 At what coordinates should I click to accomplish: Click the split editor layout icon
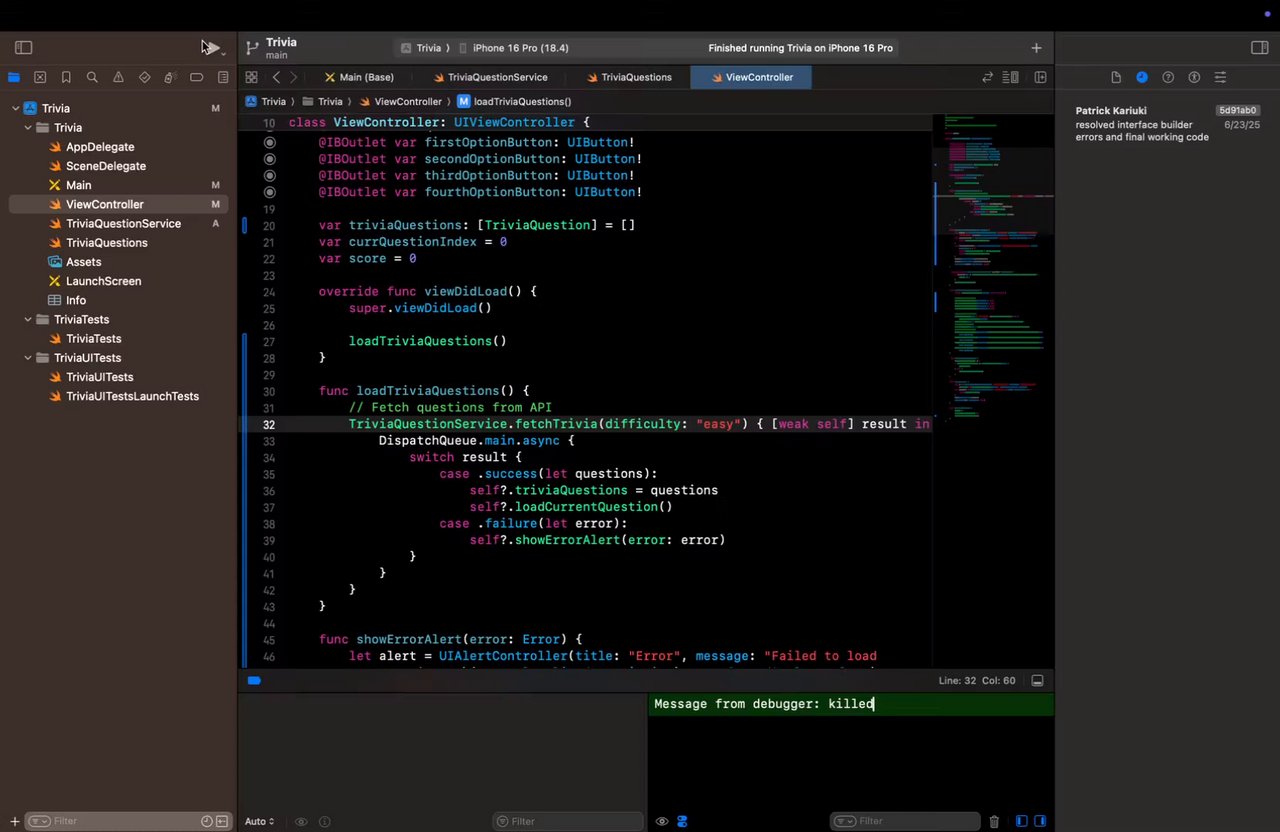[x=1040, y=77]
